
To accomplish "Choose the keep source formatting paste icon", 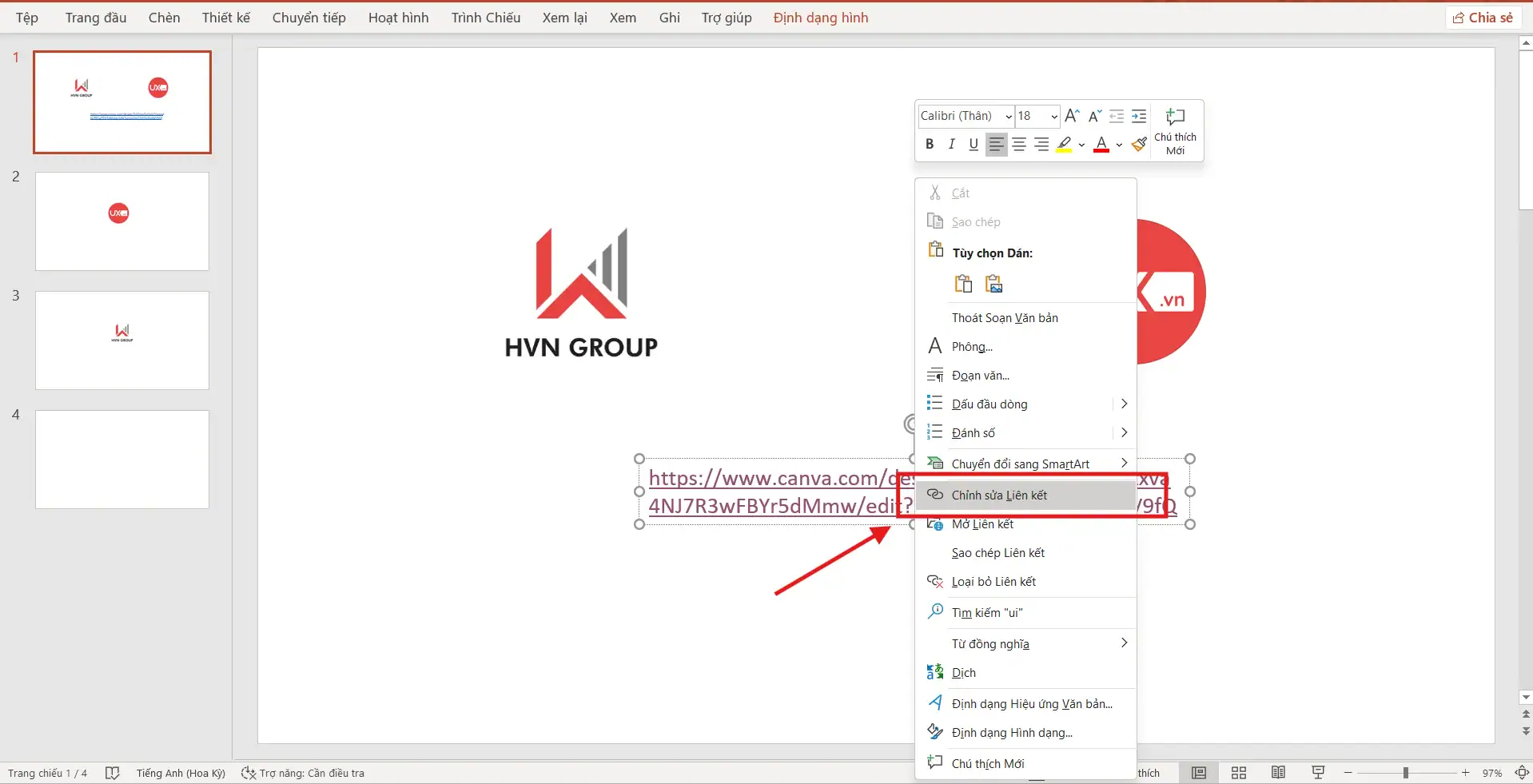I will tap(963, 283).
